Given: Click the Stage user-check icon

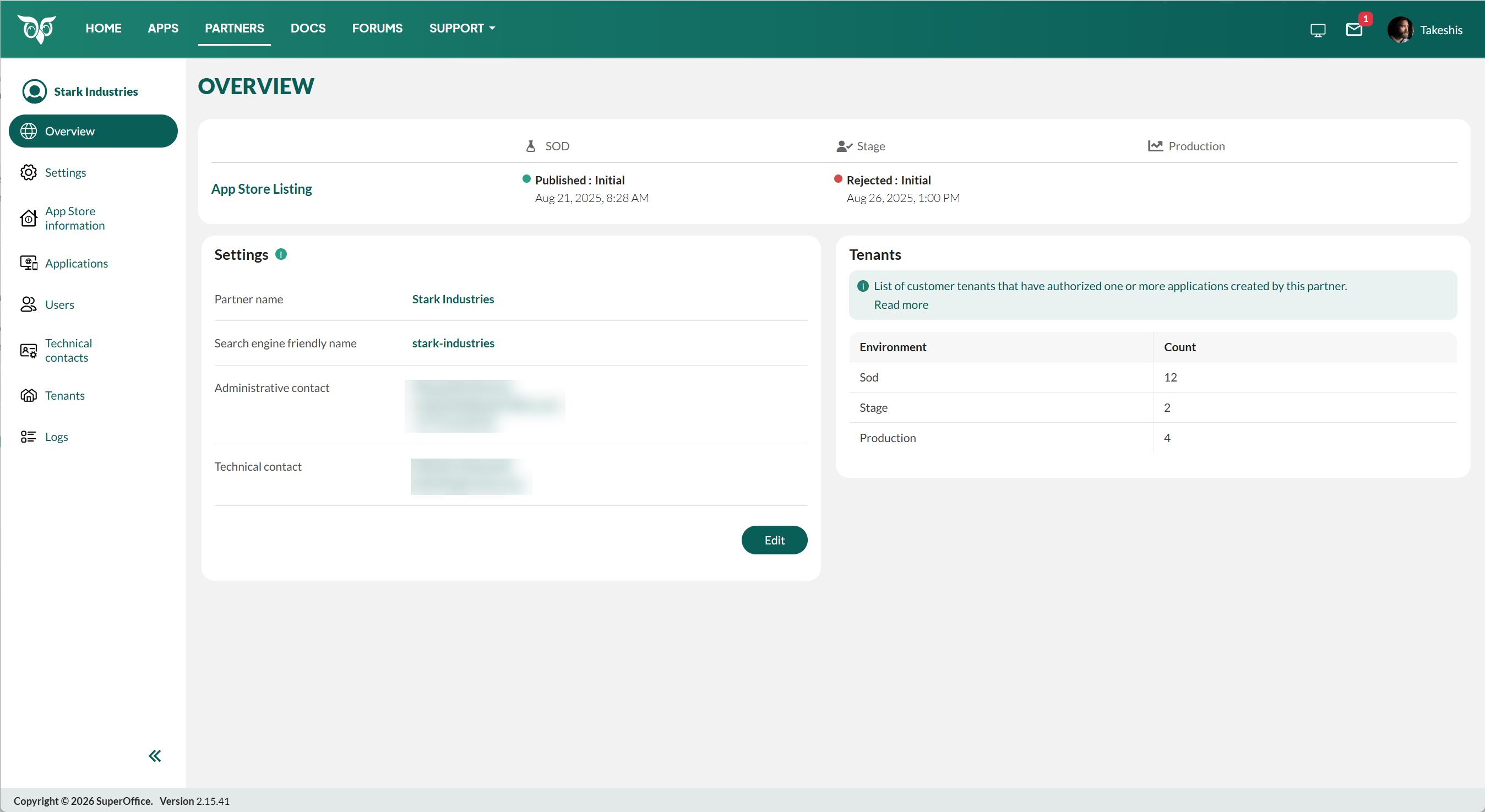Looking at the screenshot, I should 844,146.
